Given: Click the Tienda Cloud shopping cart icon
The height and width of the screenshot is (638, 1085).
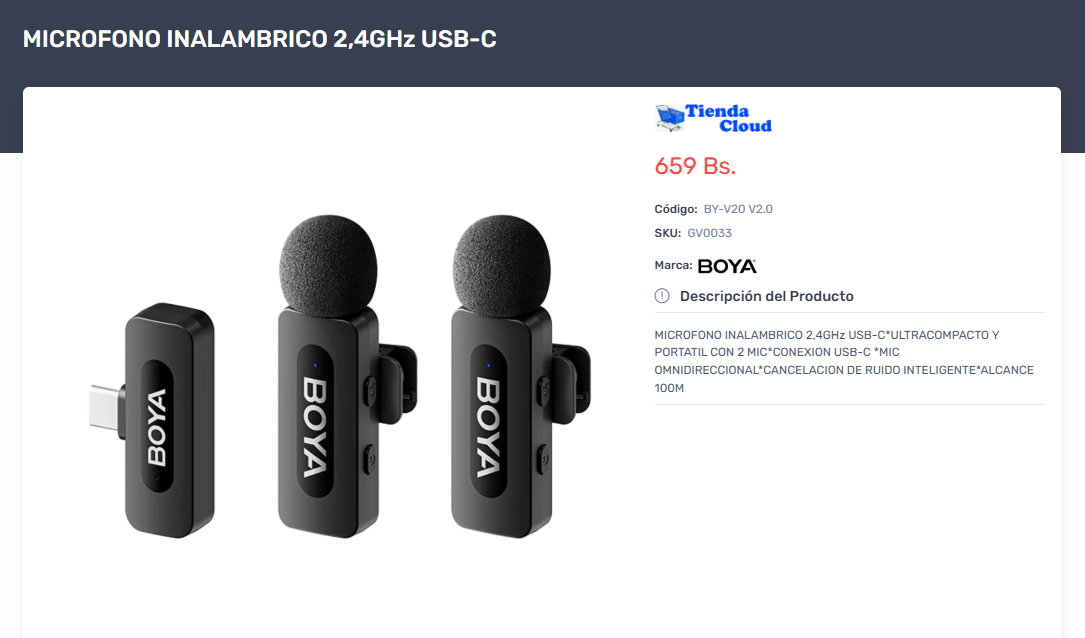Looking at the screenshot, I should pos(669,118).
